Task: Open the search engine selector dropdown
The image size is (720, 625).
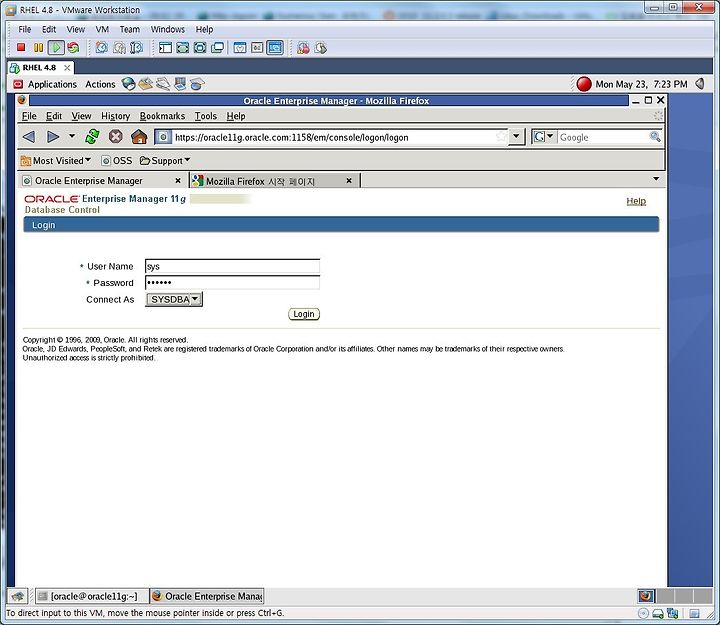Action: [544, 136]
